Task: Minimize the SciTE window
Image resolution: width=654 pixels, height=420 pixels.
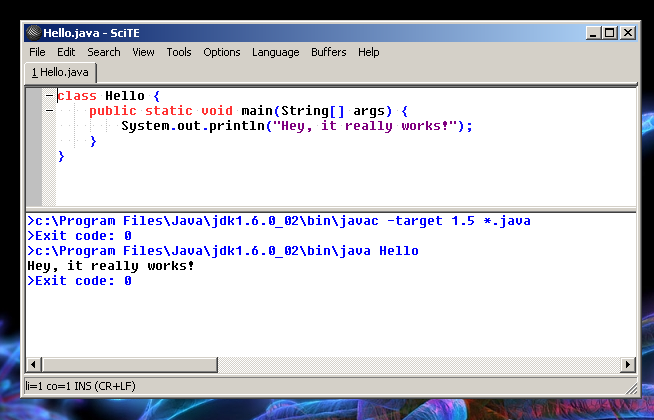Action: click(x=594, y=32)
